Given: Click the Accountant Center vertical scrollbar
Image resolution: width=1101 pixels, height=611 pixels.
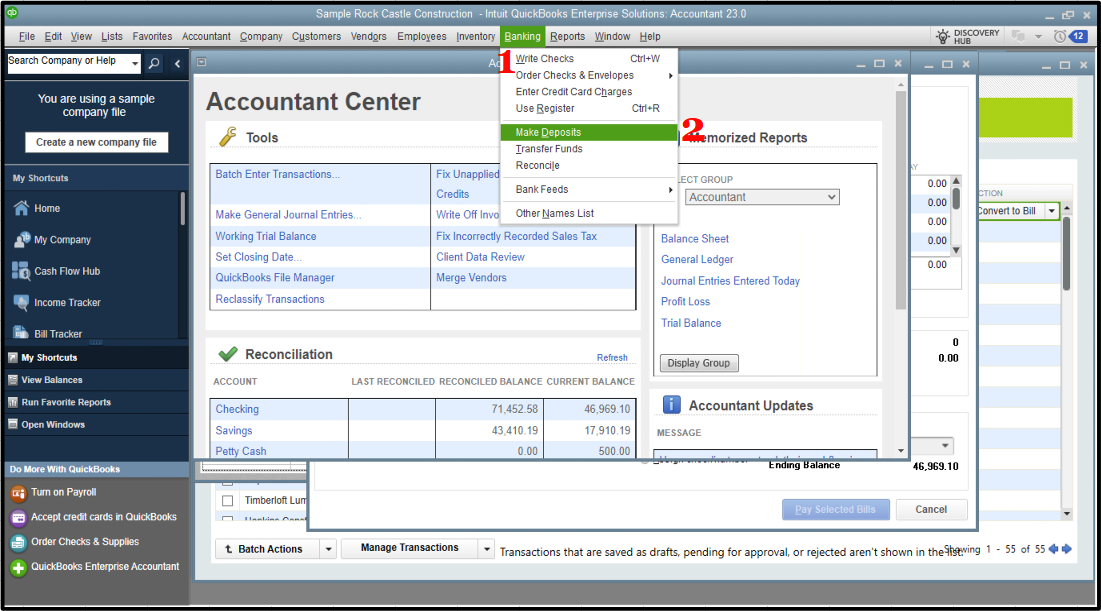Looking at the screenshot, I should tap(901, 200).
